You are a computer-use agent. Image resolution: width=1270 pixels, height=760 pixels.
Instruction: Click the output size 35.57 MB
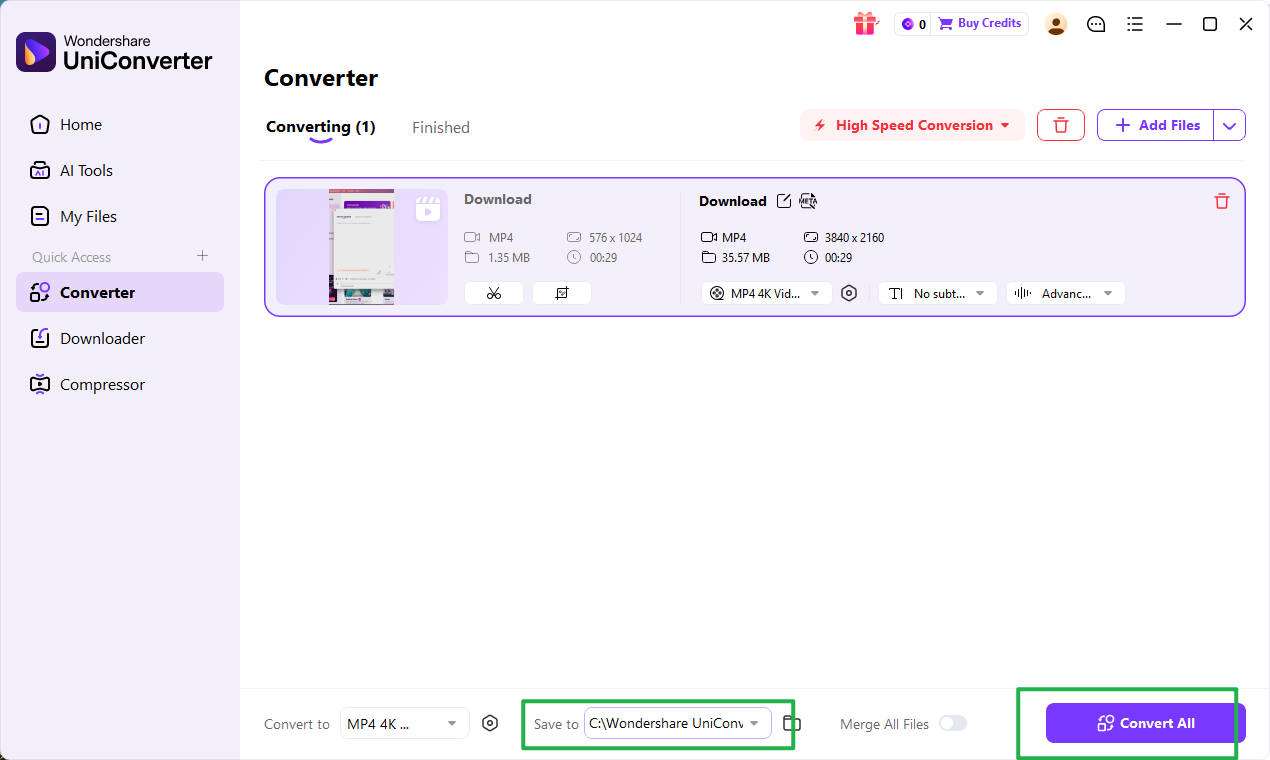(746, 257)
